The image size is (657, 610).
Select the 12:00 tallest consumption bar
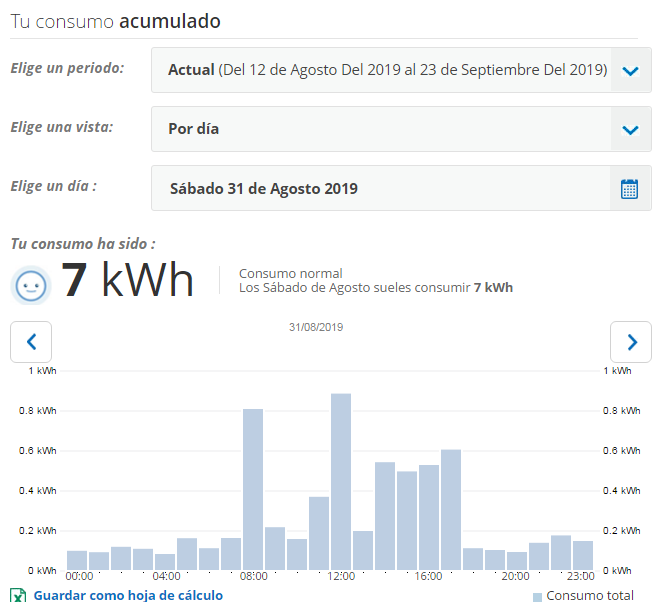coord(341,481)
